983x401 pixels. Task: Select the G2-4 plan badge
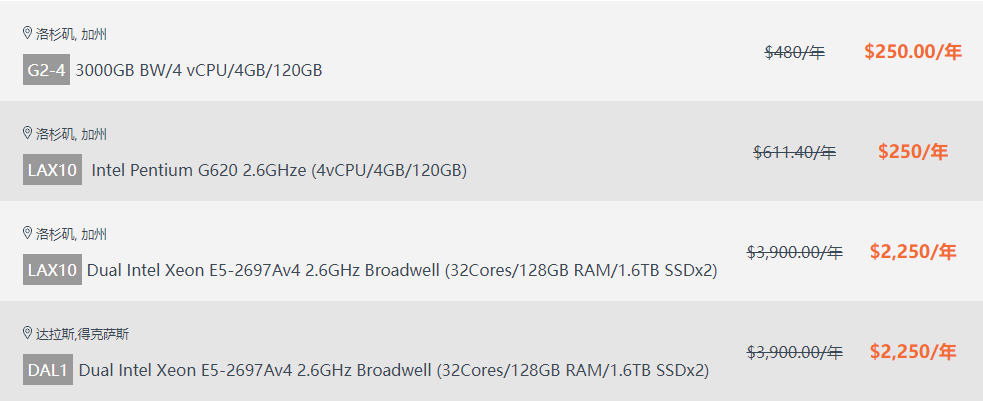46,70
